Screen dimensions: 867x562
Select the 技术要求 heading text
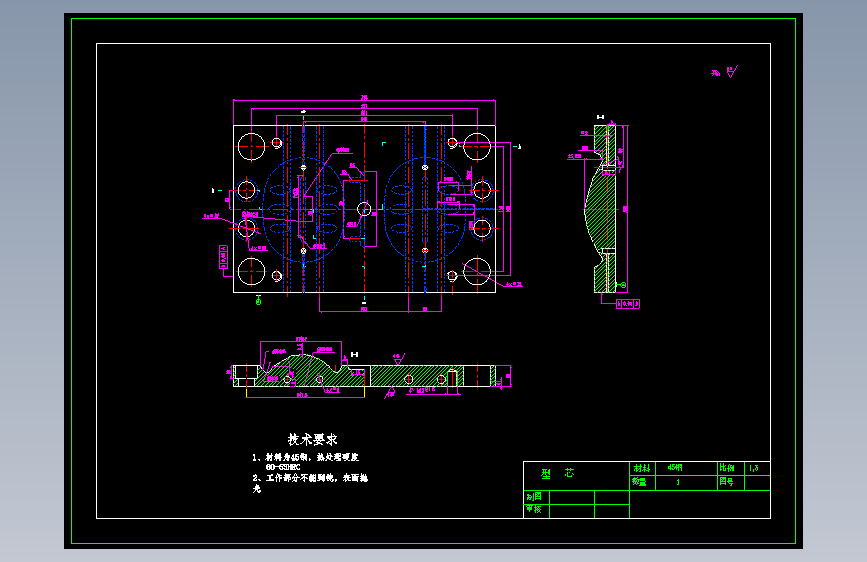coord(312,440)
